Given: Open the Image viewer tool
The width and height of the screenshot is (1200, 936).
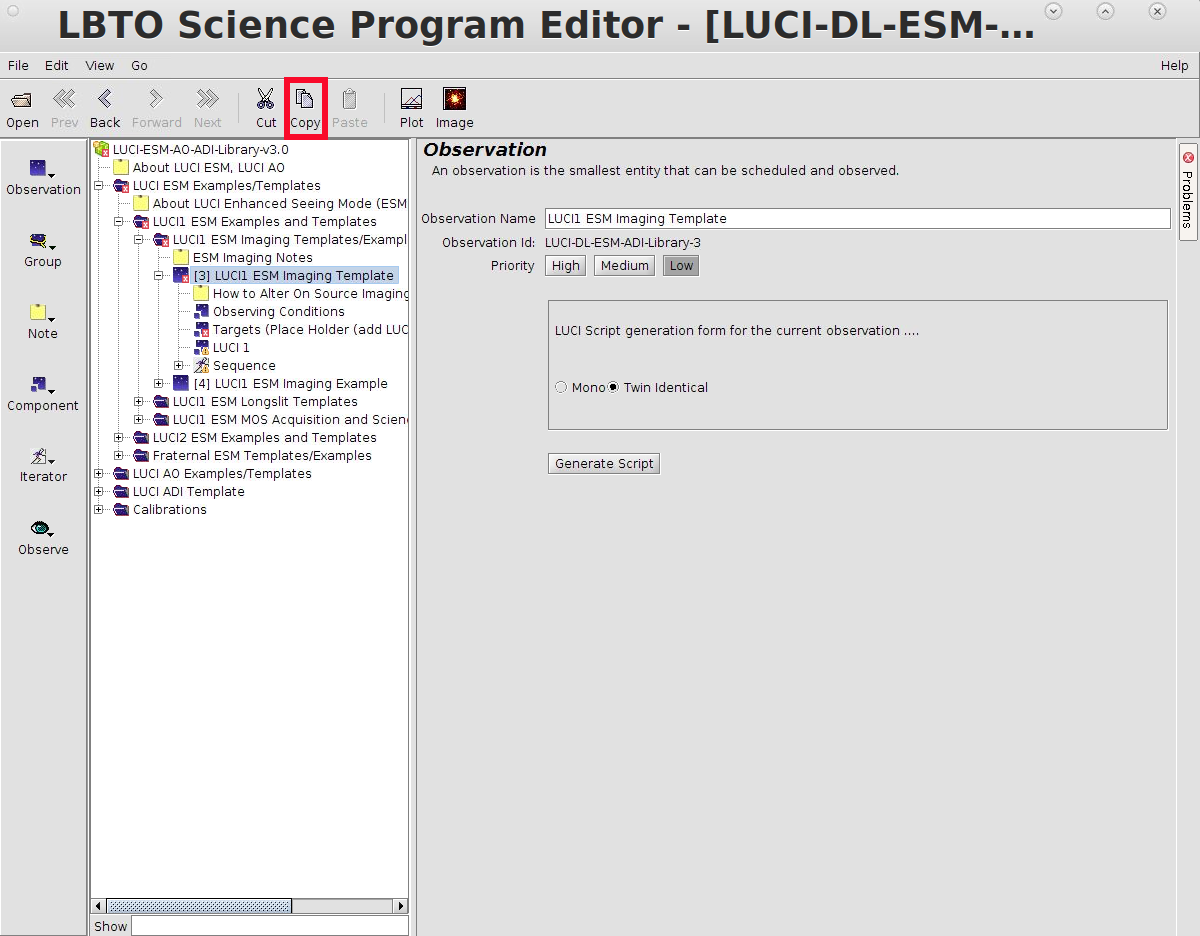Looking at the screenshot, I should click(454, 108).
